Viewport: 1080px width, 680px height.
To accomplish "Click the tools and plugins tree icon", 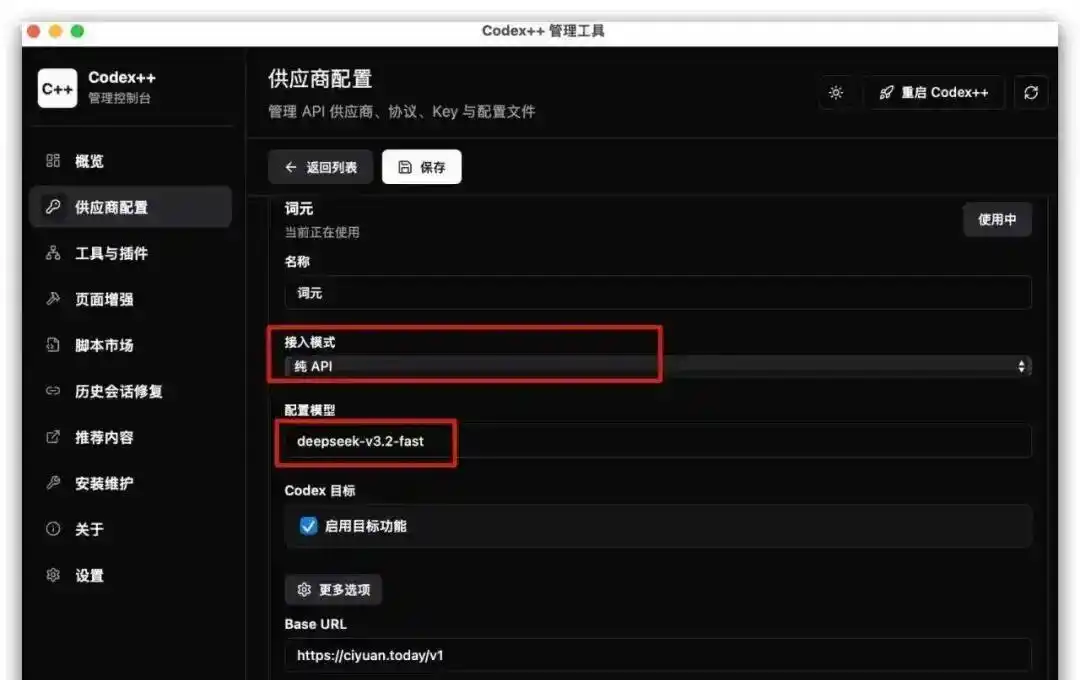I will coord(53,253).
